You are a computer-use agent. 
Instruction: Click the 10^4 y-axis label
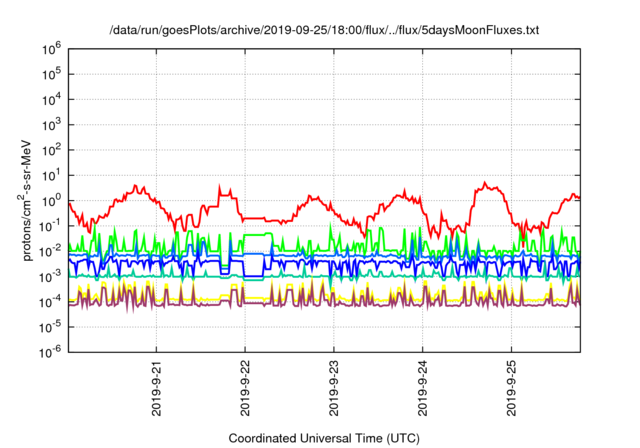[x=51, y=101]
